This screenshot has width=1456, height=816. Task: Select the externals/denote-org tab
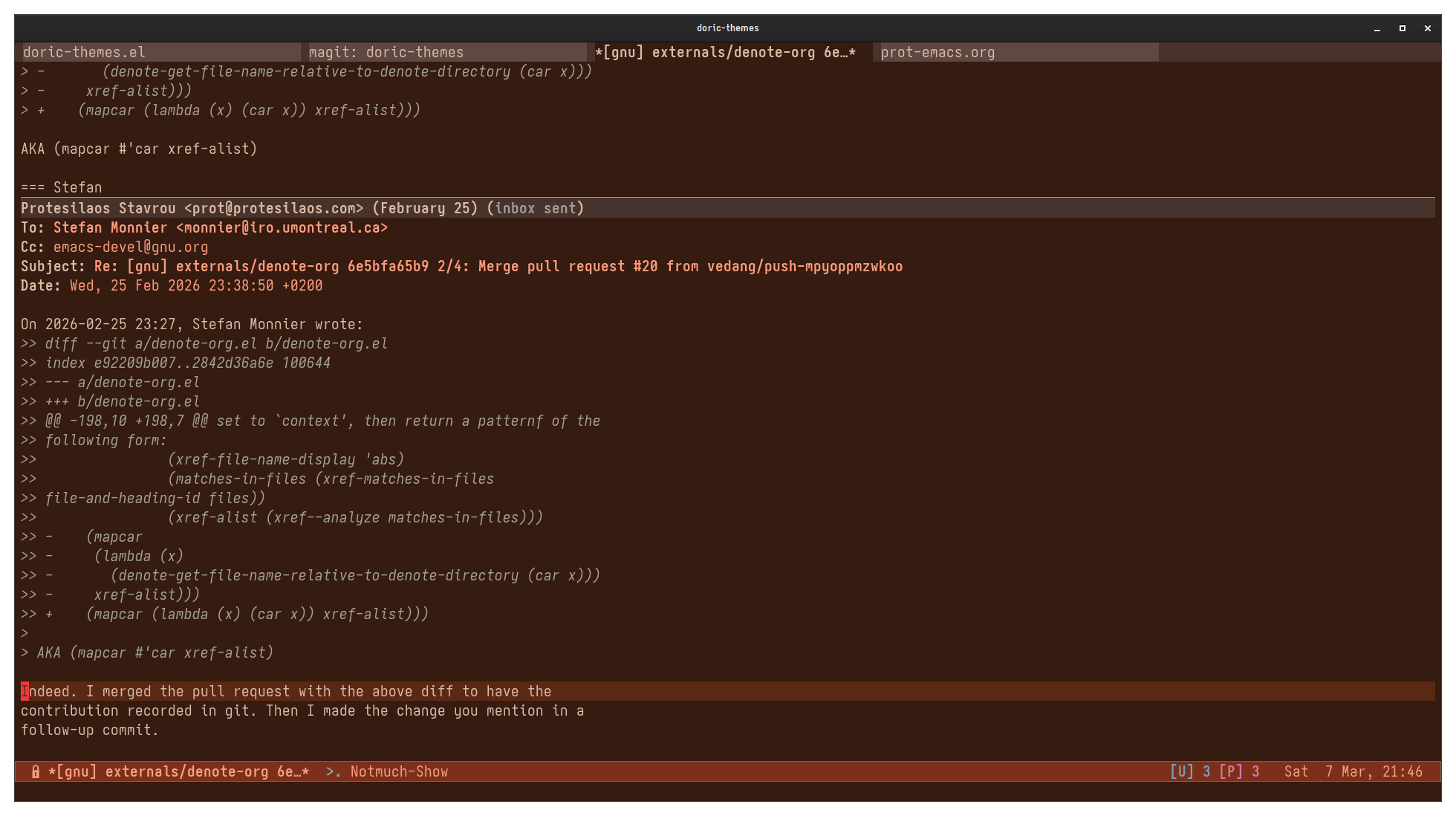tap(725, 52)
